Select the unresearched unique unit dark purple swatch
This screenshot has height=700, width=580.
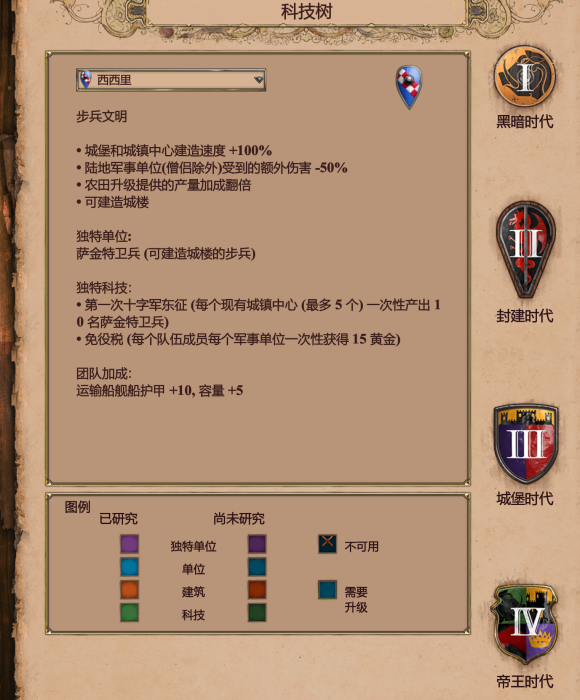click(257, 544)
